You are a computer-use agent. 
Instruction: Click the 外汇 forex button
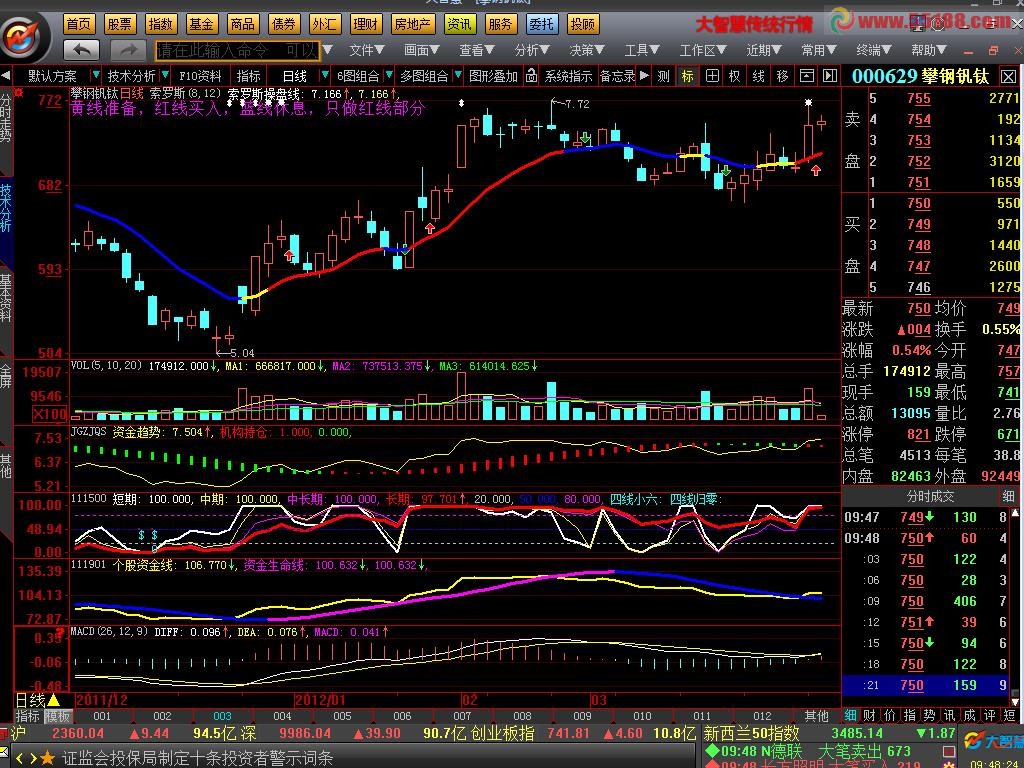click(324, 24)
